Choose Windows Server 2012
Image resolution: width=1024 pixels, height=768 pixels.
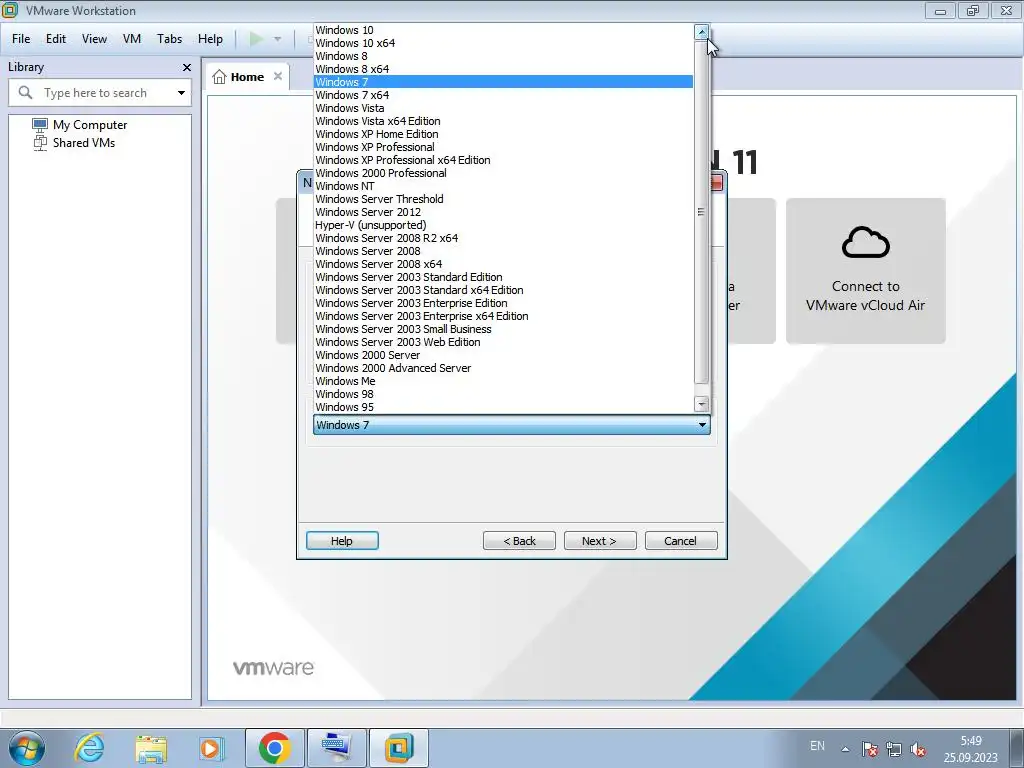click(504, 213)
